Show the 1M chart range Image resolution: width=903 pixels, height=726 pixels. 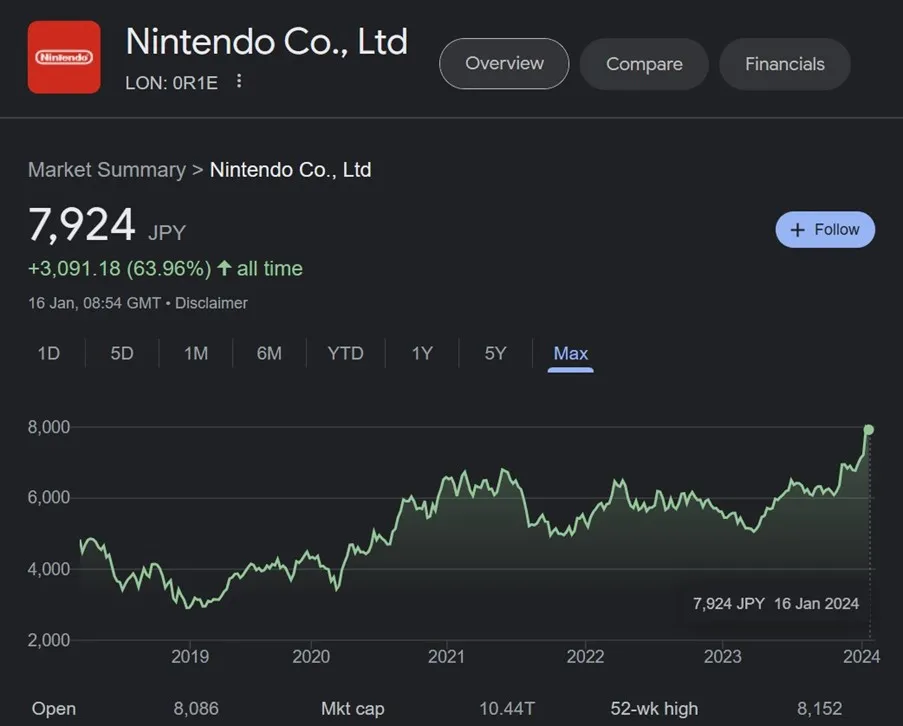(196, 353)
